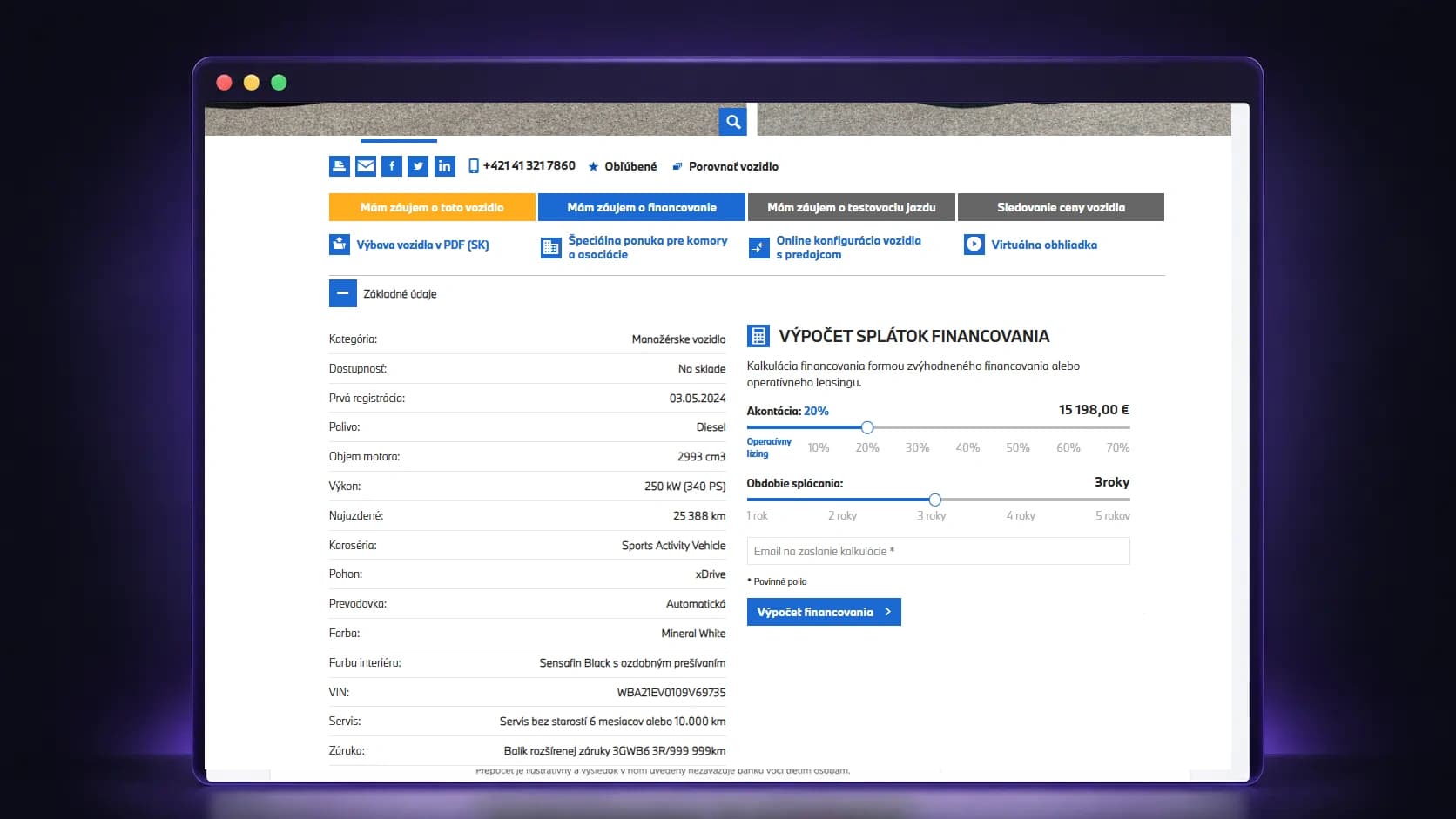Click the Najazdené value 25 388 km
This screenshot has width=1456, height=819.
699,516
